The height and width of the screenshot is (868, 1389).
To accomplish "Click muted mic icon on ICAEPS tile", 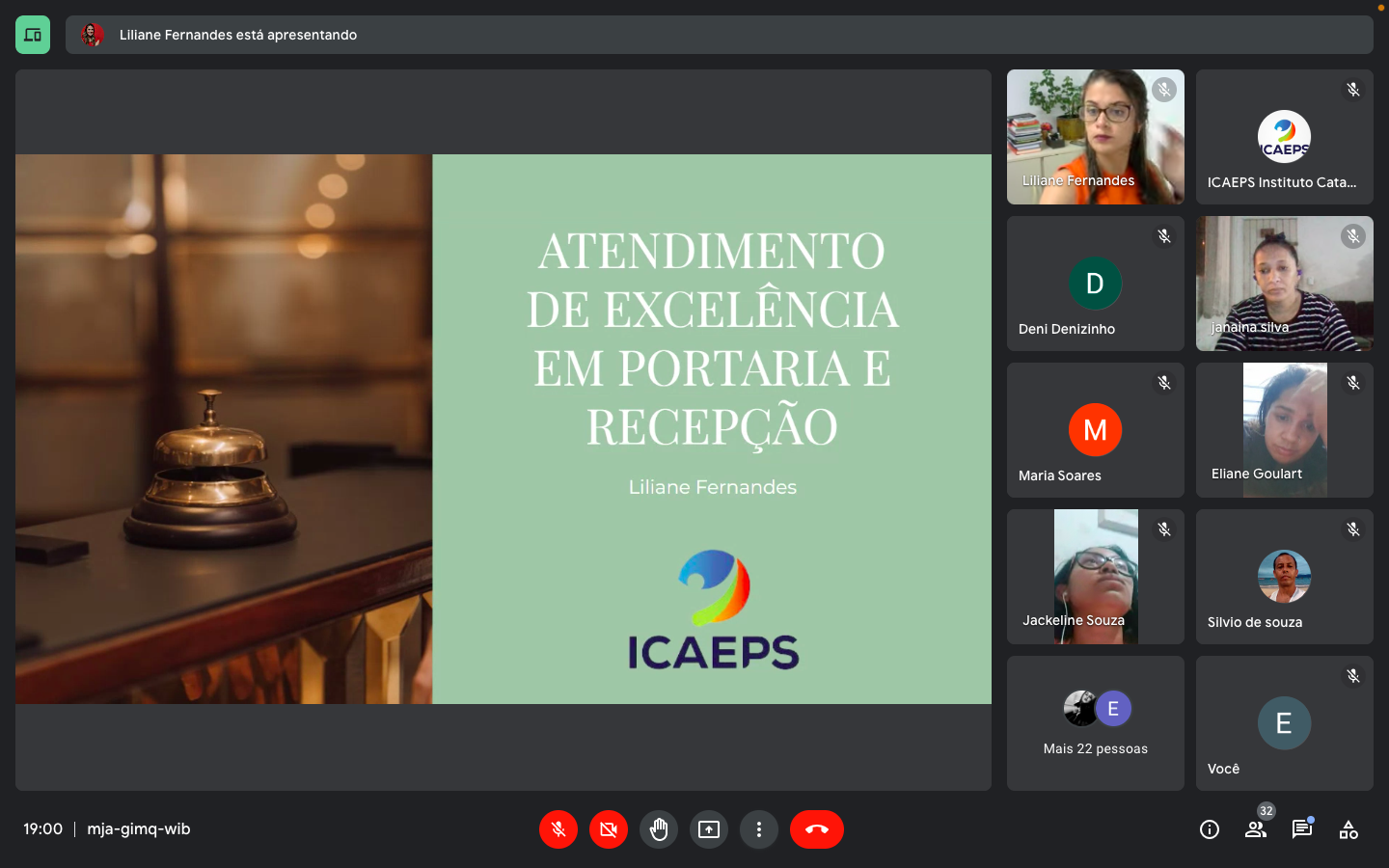I will pos(1353,90).
